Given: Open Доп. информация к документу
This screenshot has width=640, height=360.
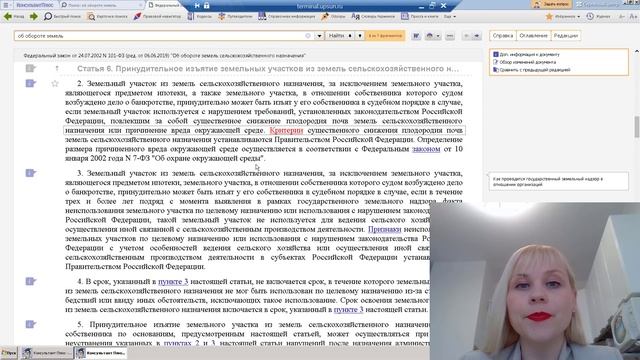Looking at the screenshot, I should (x=529, y=54).
